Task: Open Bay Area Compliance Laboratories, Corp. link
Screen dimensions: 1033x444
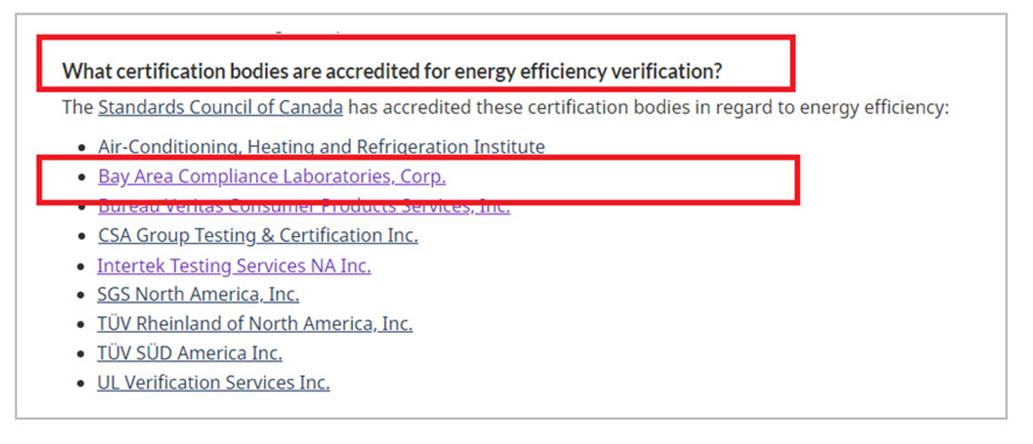Action: pyautogui.click(x=272, y=177)
